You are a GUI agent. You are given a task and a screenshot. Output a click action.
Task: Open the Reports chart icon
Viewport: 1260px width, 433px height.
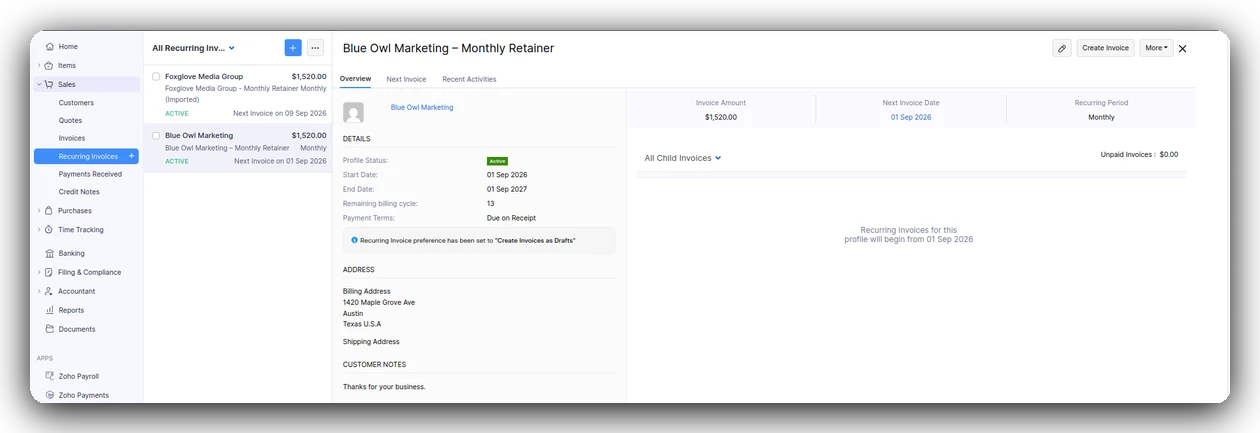49,310
